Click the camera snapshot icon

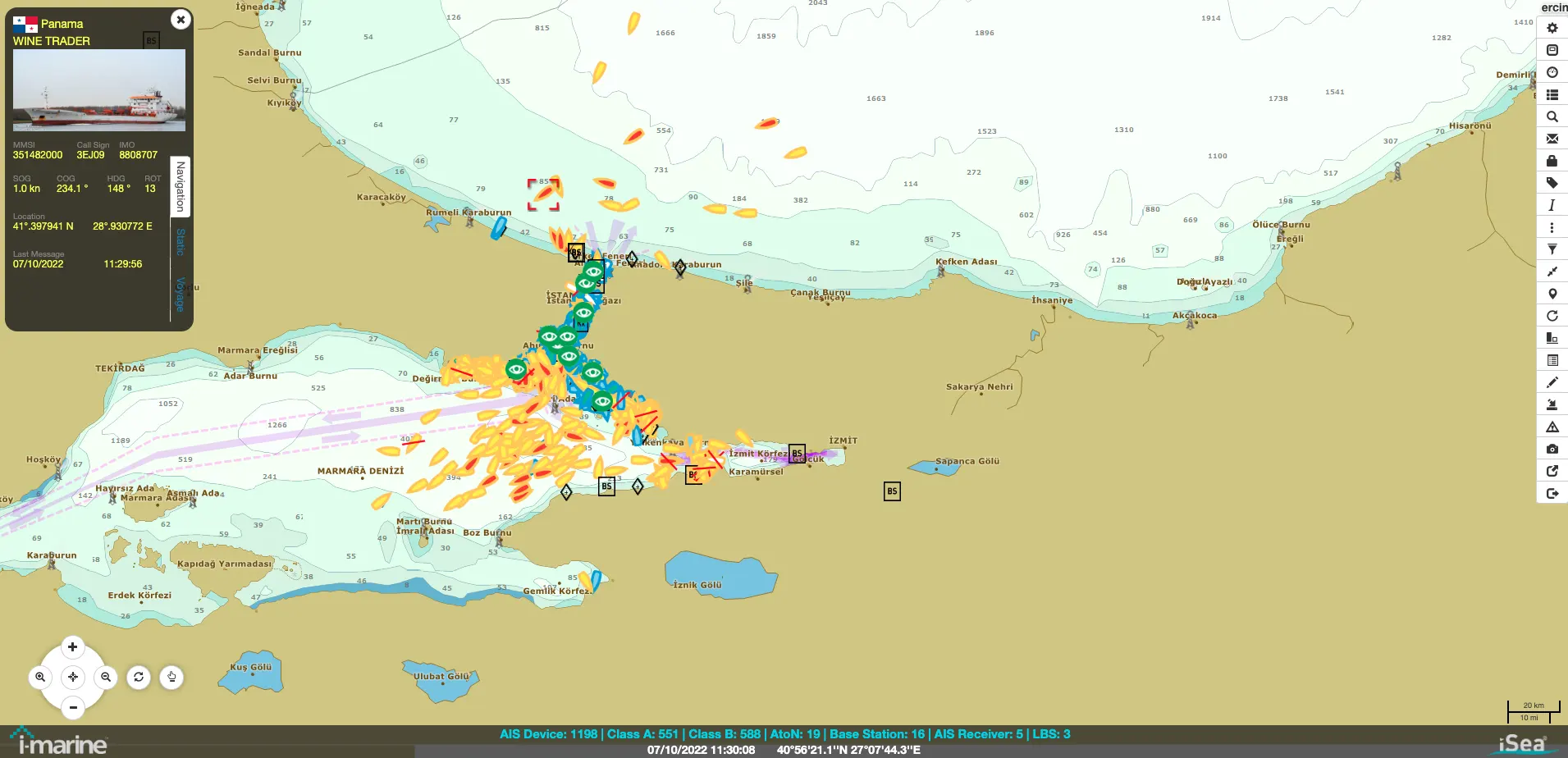pos(1552,449)
